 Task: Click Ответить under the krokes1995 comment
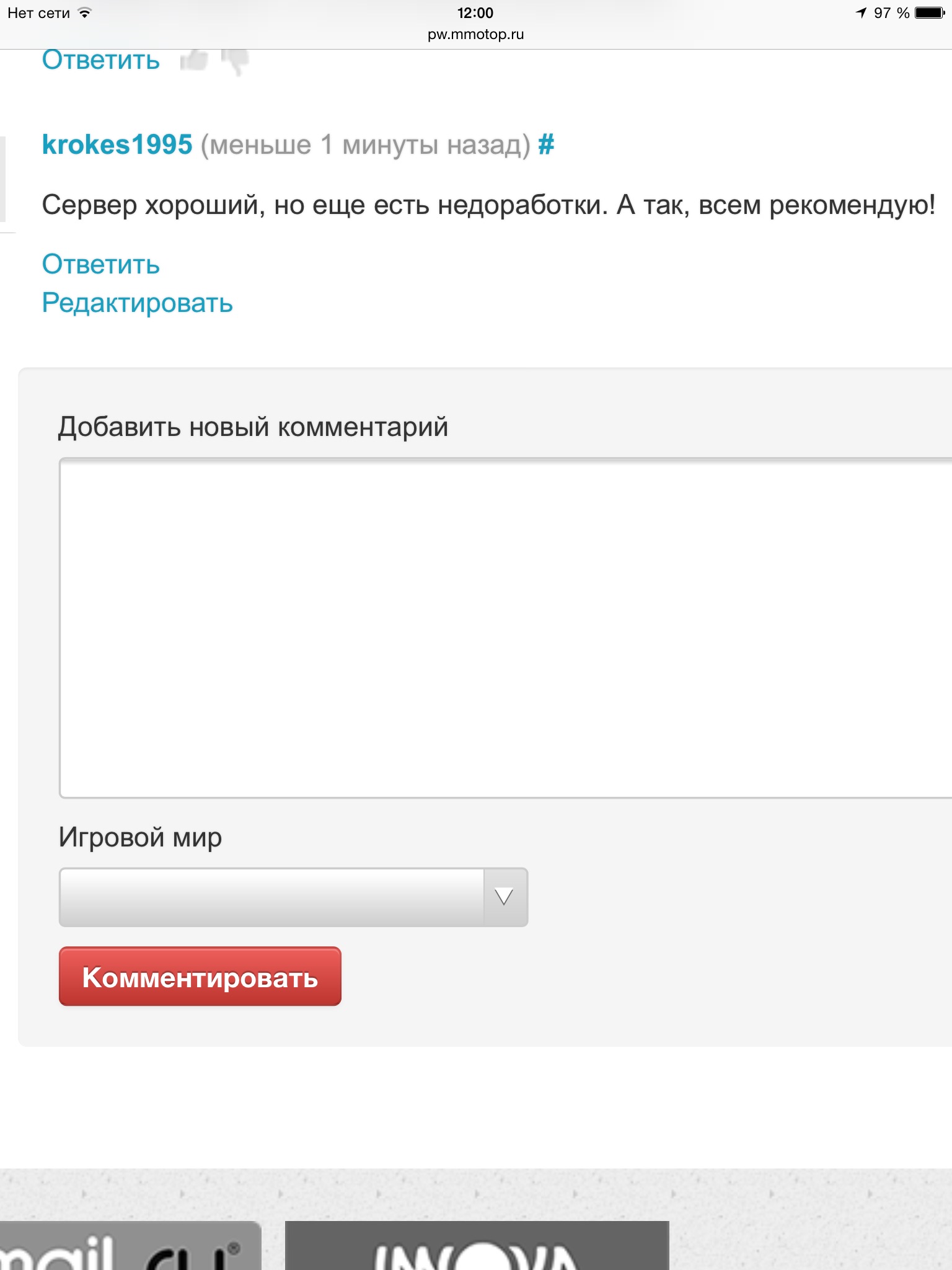click(x=101, y=265)
